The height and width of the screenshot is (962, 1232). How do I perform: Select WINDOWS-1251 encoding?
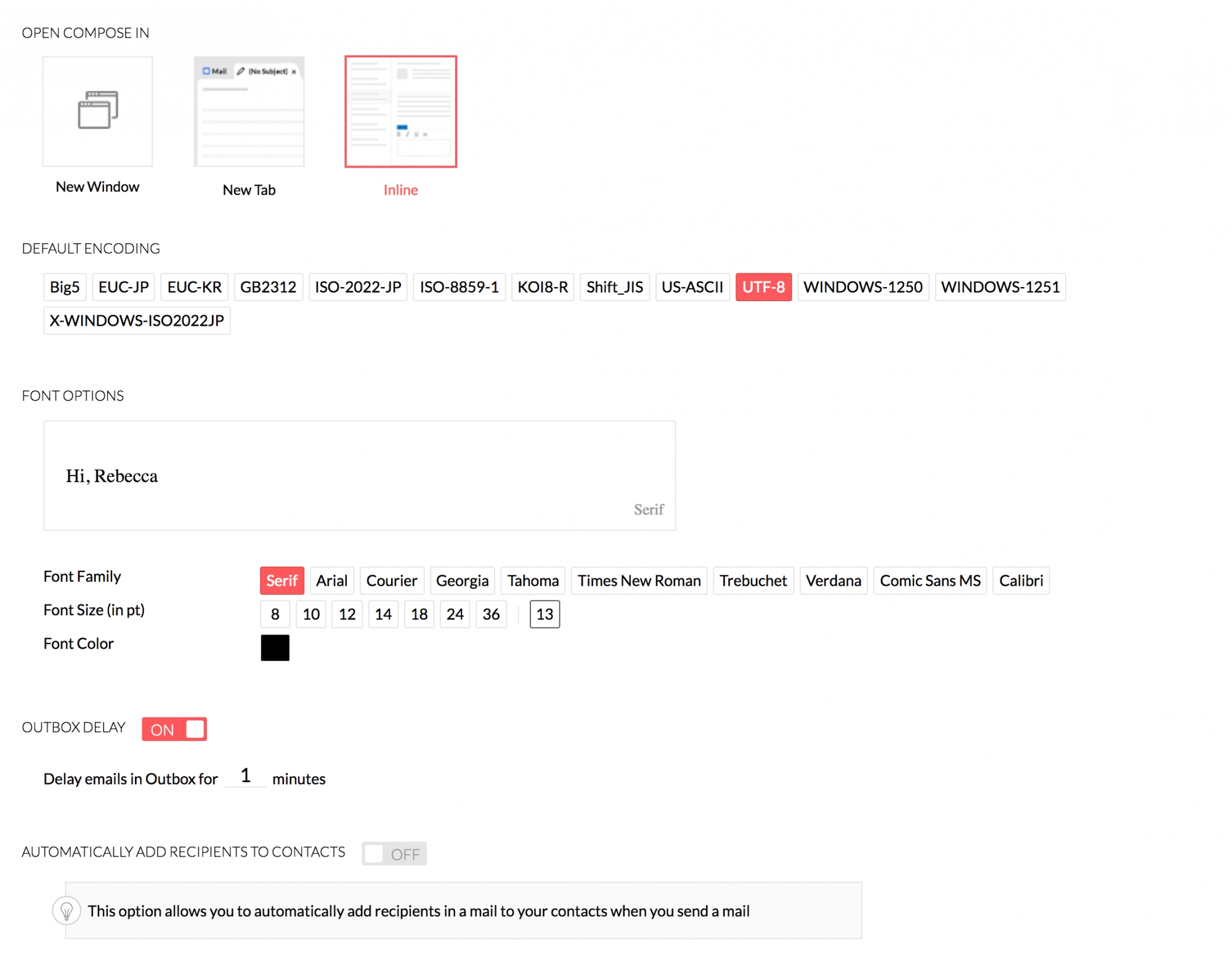(1000, 287)
